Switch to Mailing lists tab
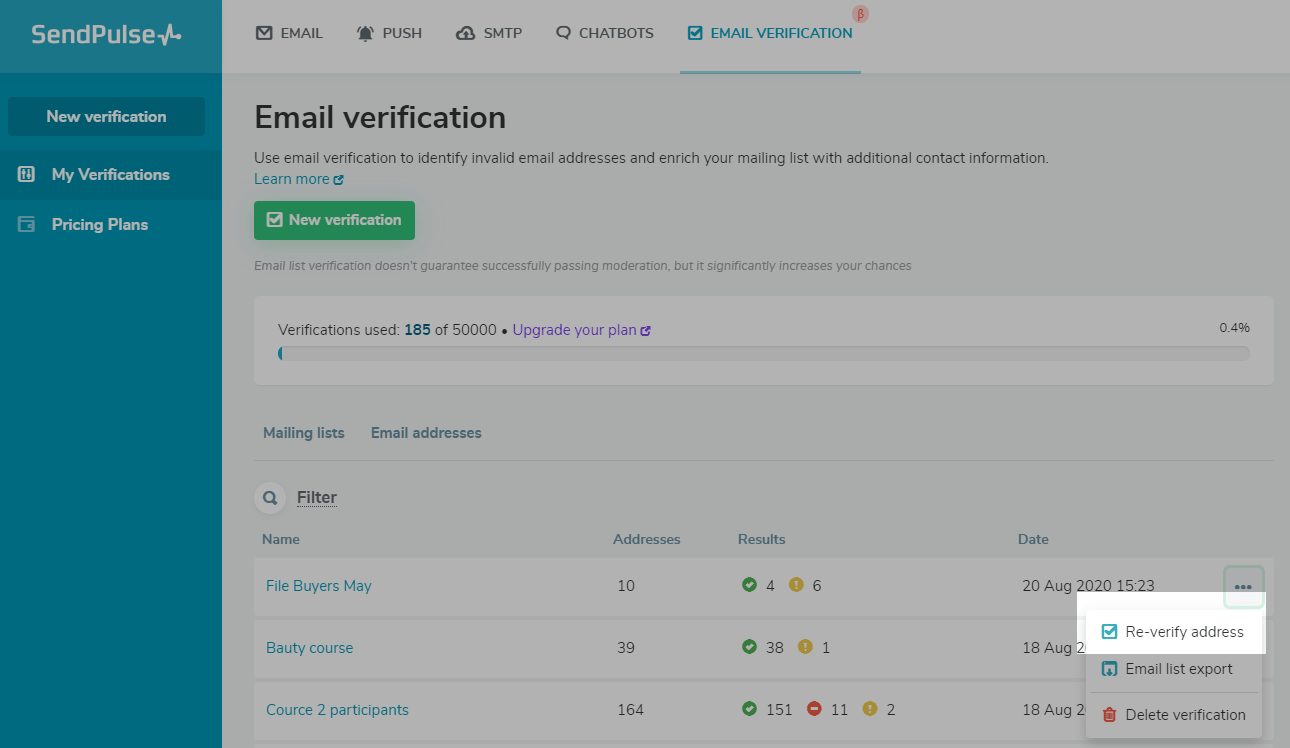 [304, 433]
